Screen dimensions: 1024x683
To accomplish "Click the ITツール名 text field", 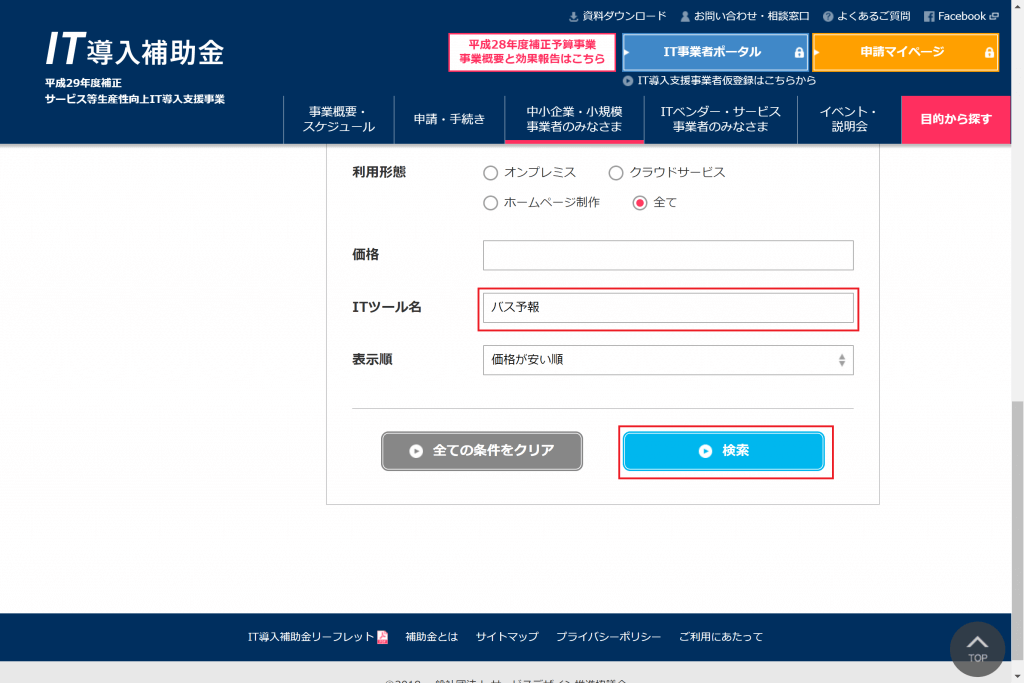I will (668, 307).
